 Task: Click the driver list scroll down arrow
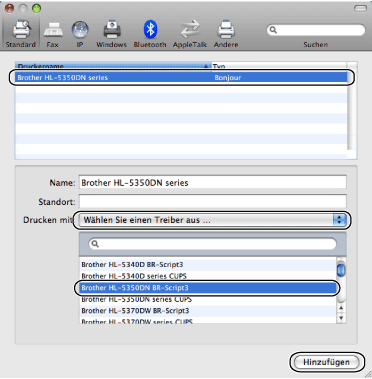tap(341, 318)
